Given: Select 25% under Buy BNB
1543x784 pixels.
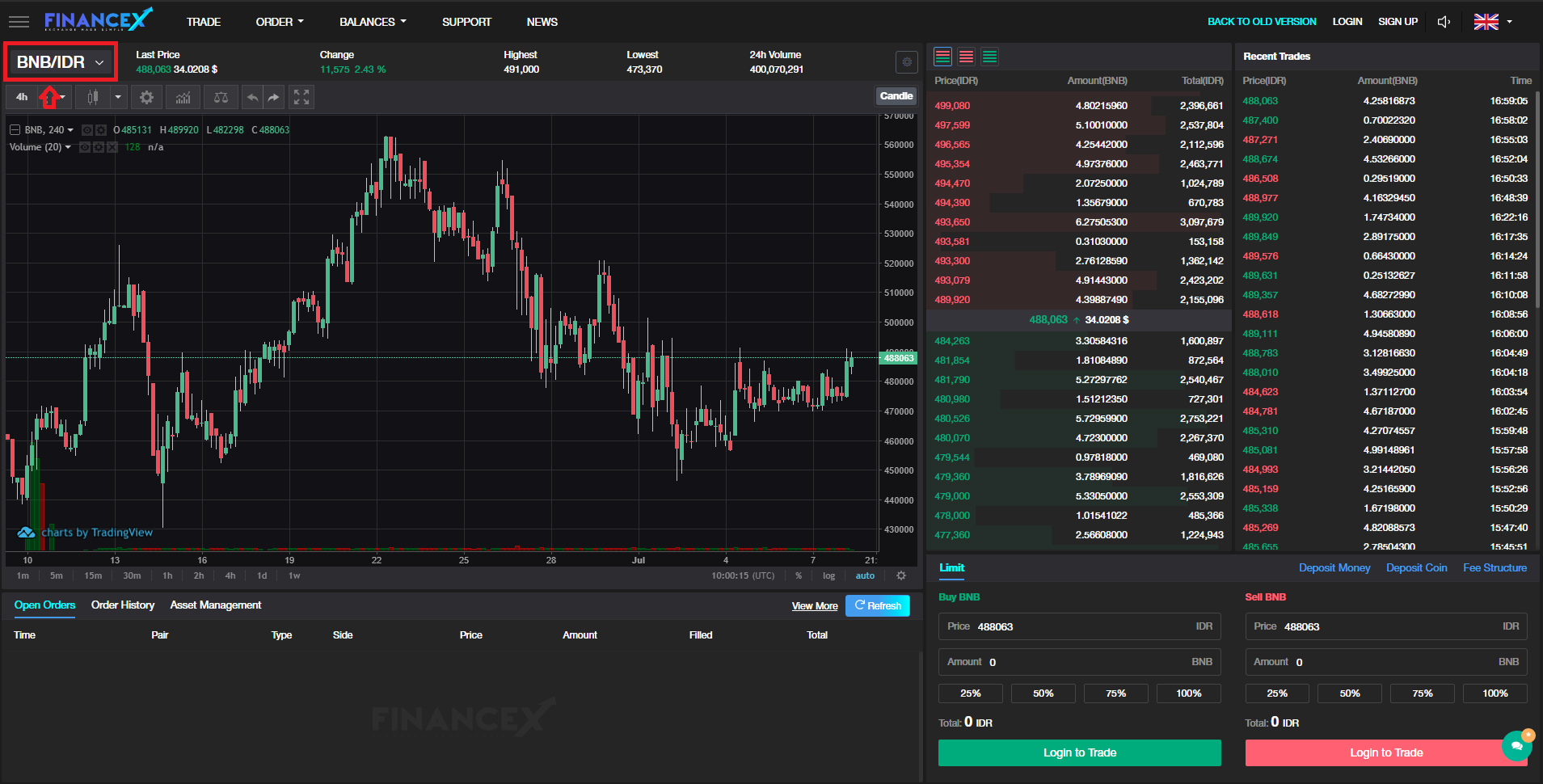Looking at the screenshot, I should [971, 693].
